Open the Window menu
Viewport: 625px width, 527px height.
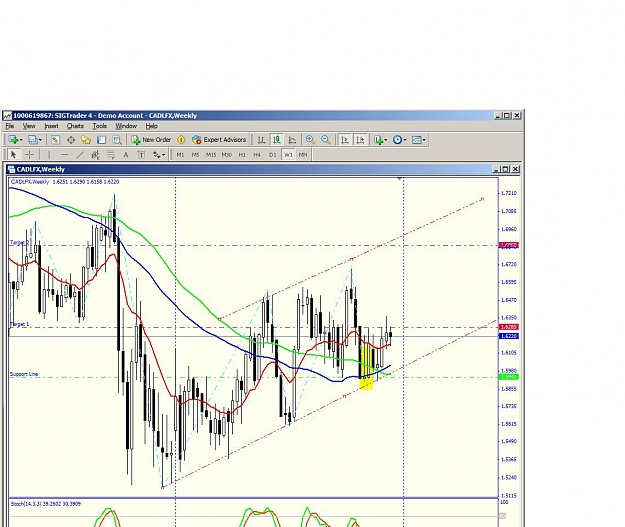[126, 126]
